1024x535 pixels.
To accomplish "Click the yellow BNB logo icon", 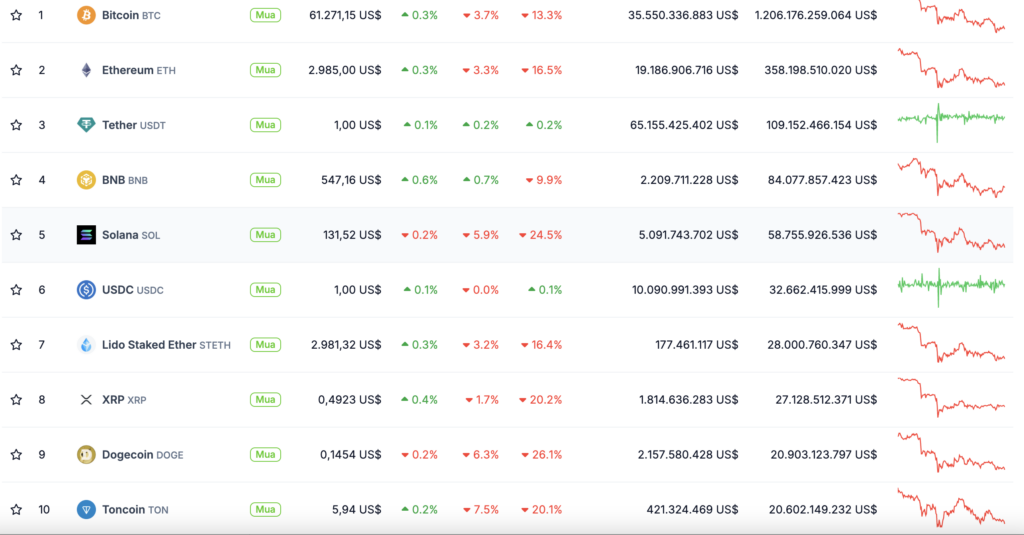I will click(x=86, y=180).
